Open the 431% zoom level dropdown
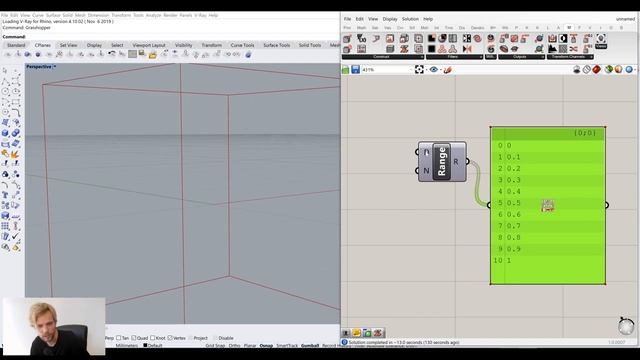Screen dimensions: 640x360 [x=410, y=70]
